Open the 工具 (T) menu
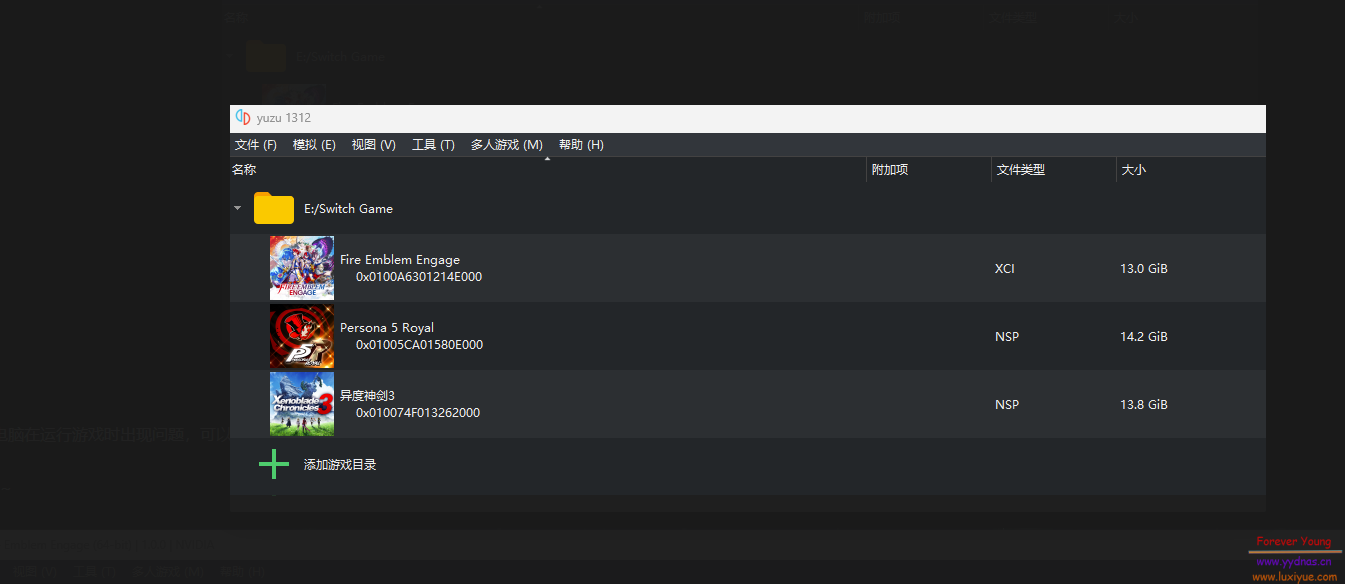1345x584 pixels. click(433, 145)
